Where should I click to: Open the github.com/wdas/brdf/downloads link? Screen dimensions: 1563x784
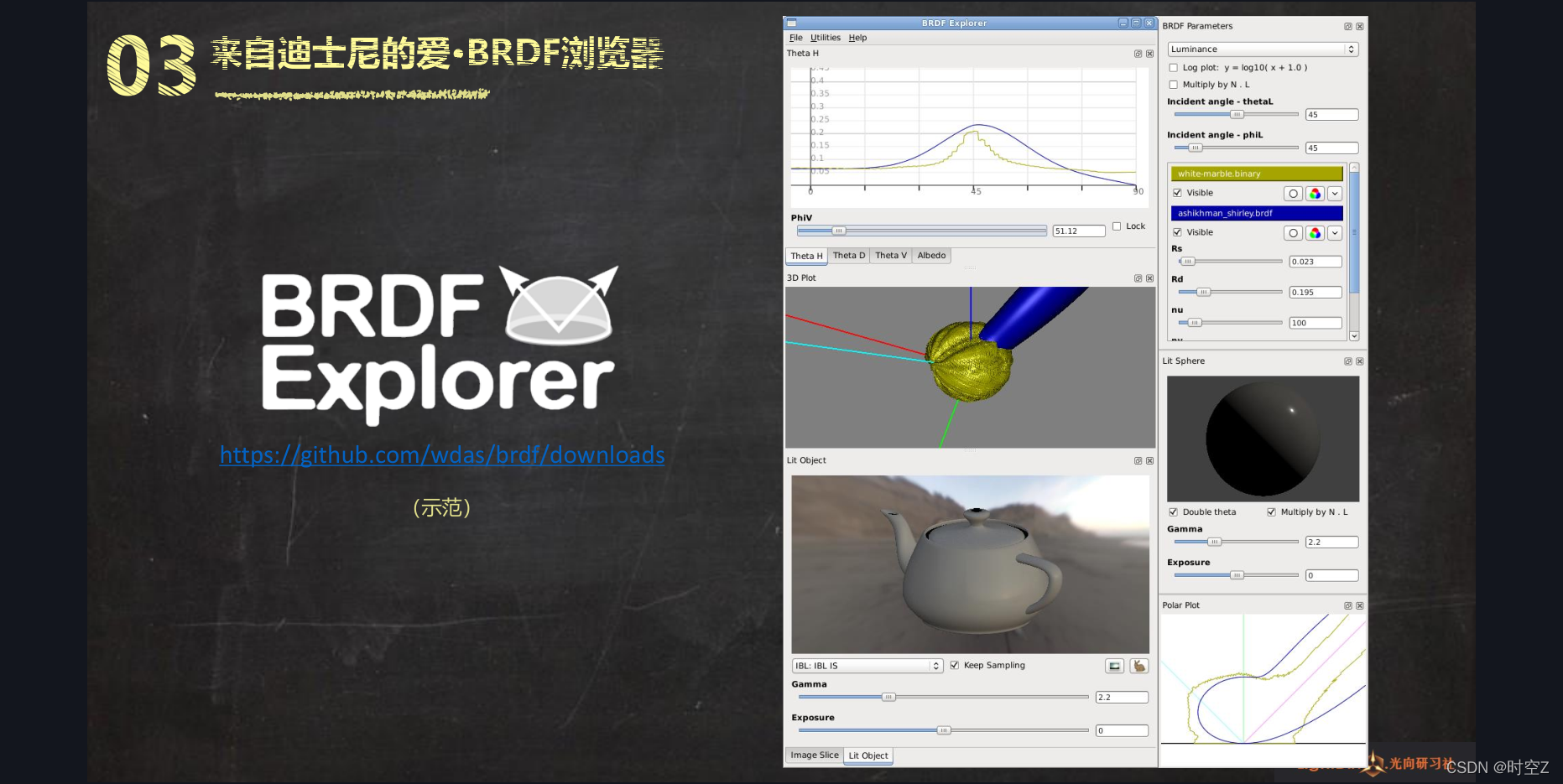442,454
